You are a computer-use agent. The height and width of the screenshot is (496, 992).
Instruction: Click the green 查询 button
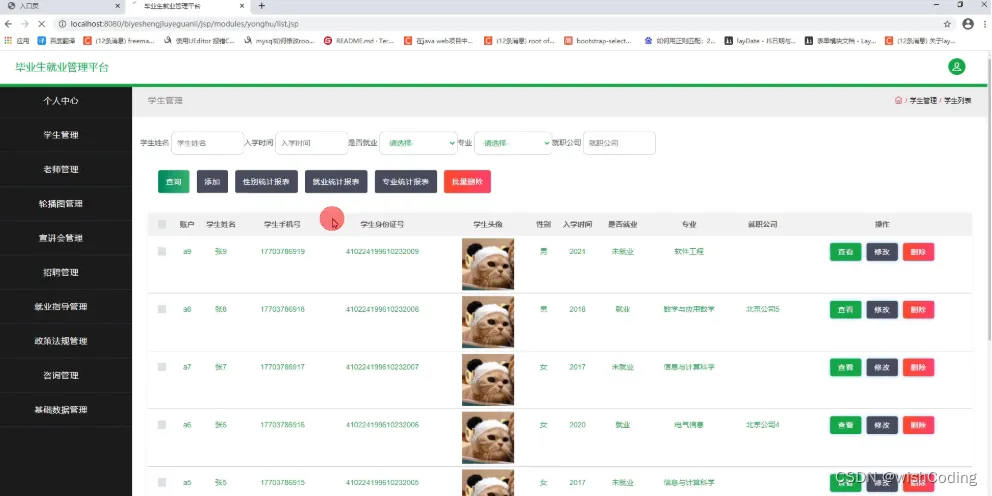(x=173, y=182)
